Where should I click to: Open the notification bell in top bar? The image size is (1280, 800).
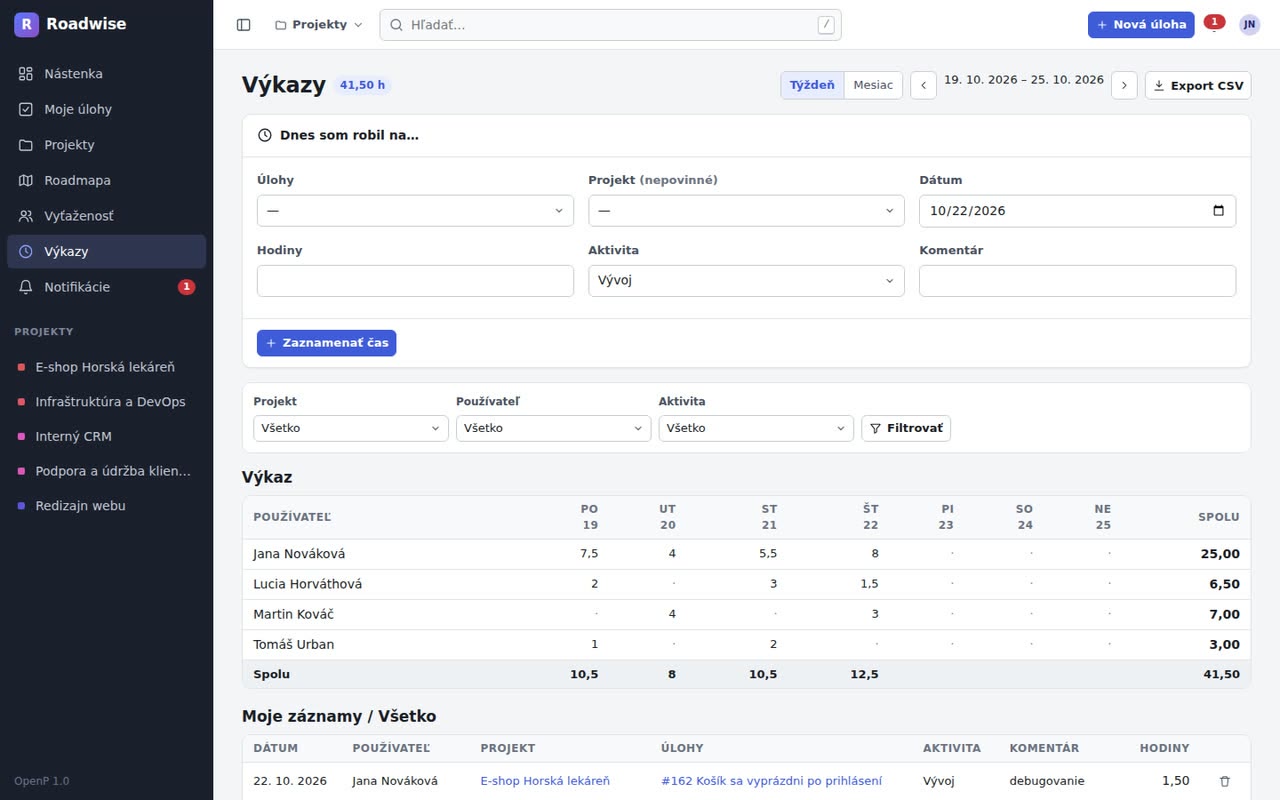pyautogui.click(x=1214, y=25)
